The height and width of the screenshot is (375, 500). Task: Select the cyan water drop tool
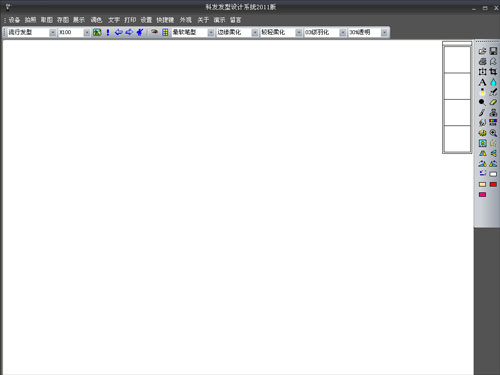(493, 82)
